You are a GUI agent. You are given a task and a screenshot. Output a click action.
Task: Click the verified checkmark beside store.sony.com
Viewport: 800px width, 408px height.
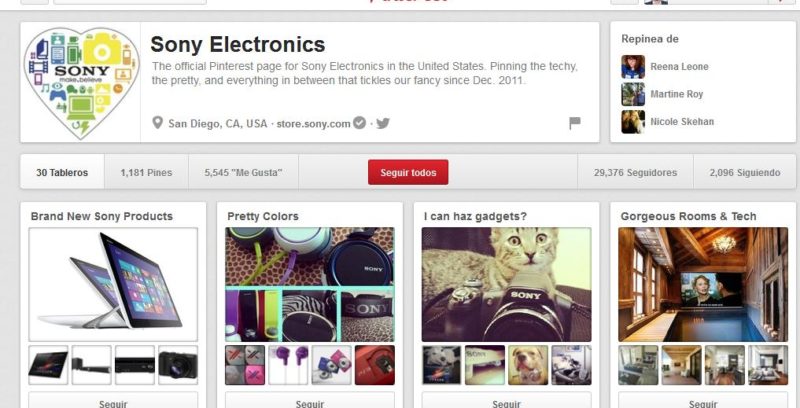[360, 123]
